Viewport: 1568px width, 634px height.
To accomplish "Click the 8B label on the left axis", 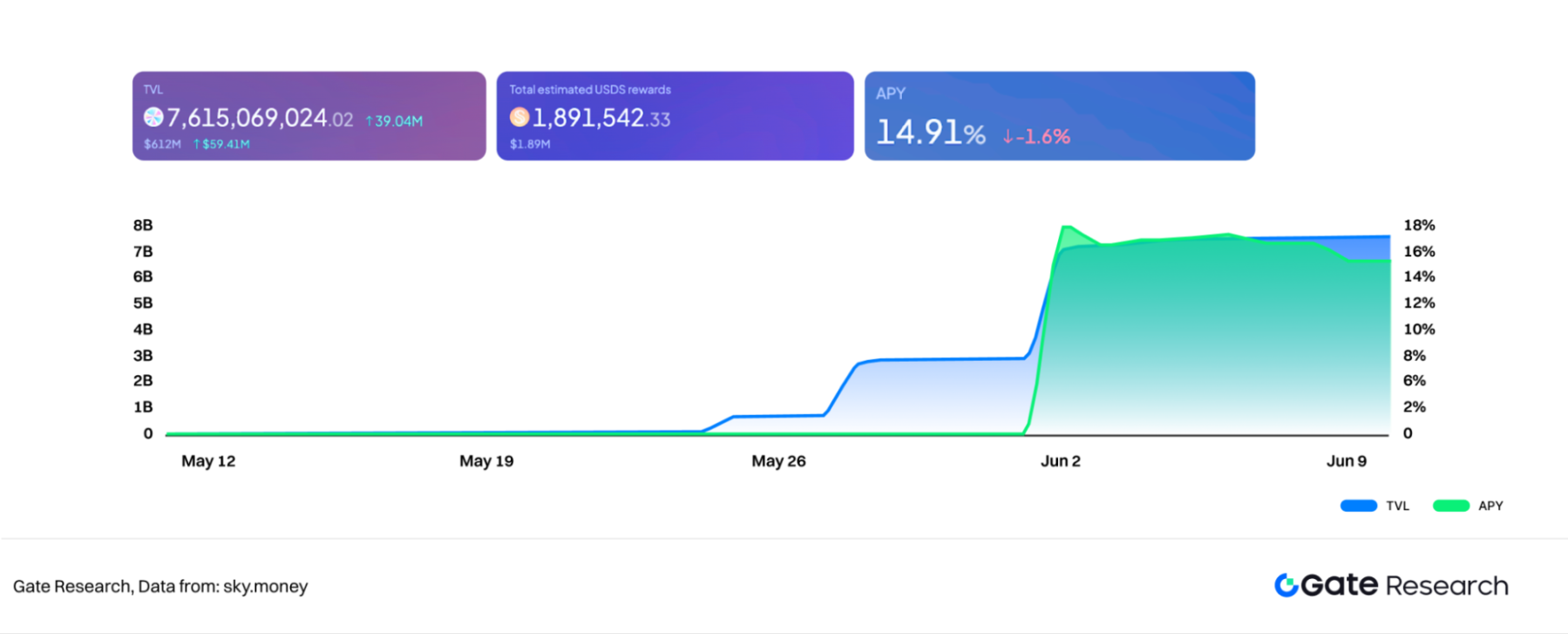I will tap(143, 225).
